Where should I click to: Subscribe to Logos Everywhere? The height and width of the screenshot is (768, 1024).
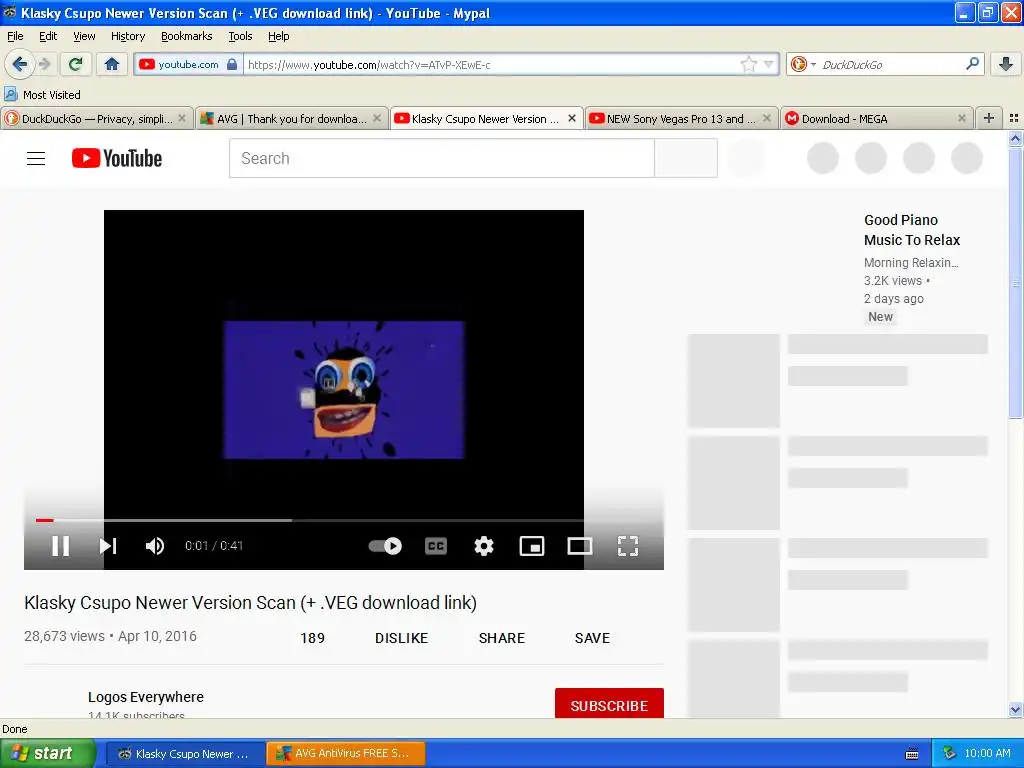click(x=609, y=705)
